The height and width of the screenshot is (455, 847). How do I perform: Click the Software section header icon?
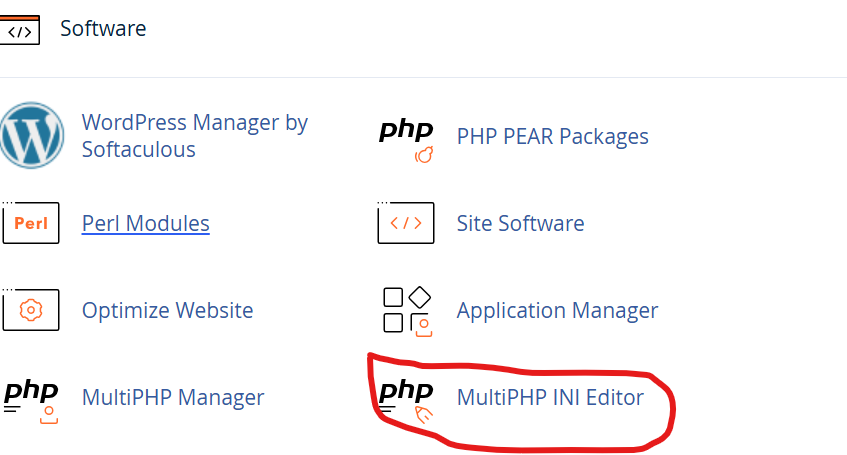(19, 30)
